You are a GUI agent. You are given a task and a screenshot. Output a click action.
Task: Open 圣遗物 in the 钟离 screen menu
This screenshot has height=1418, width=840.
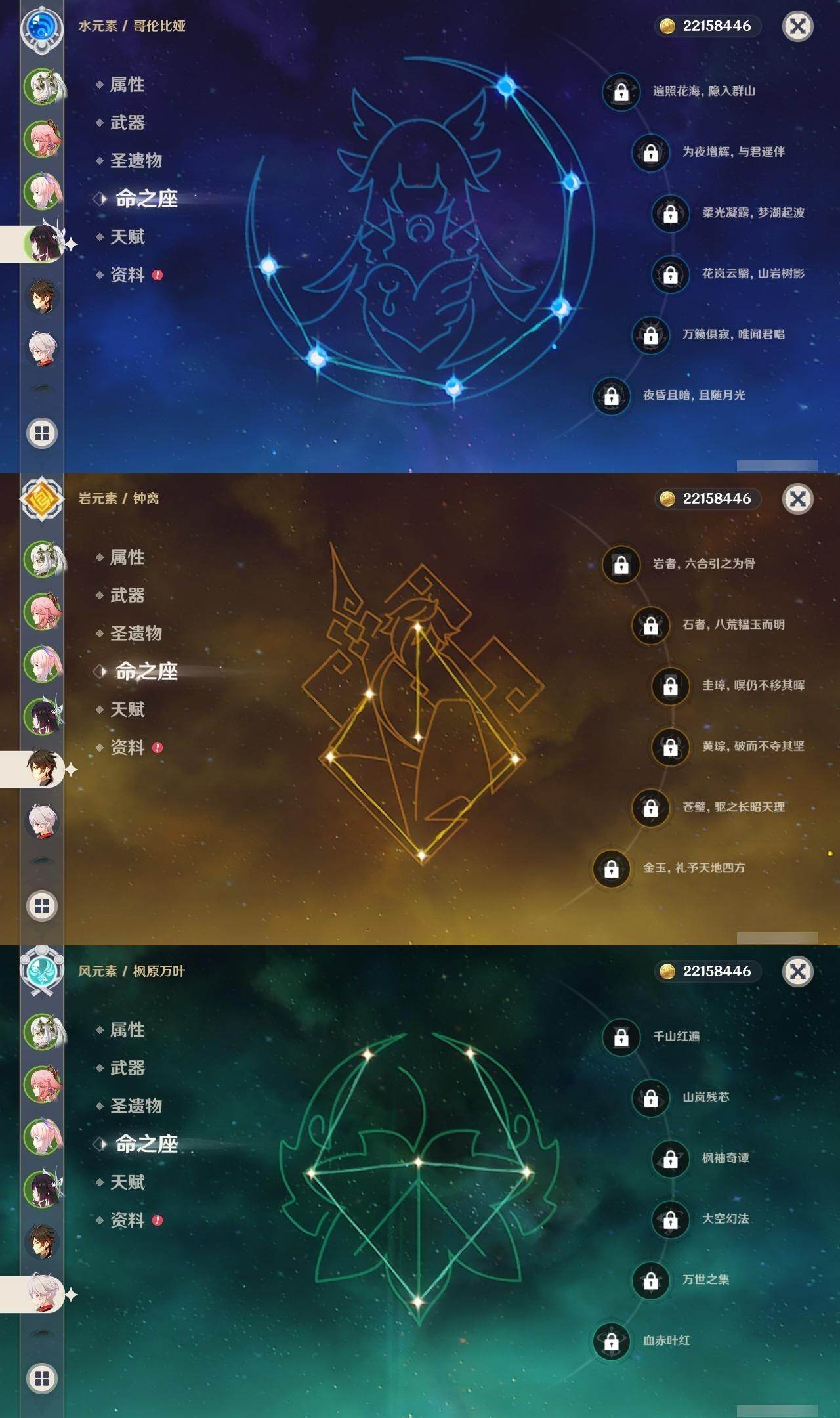coord(136,634)
